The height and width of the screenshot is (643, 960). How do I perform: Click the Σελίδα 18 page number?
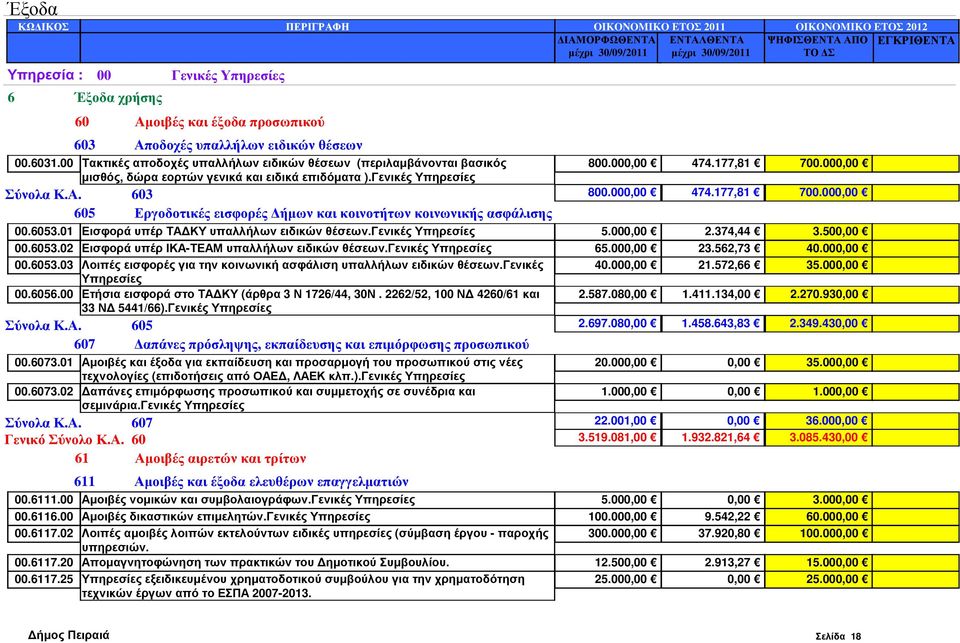click(x=838, y=636)
